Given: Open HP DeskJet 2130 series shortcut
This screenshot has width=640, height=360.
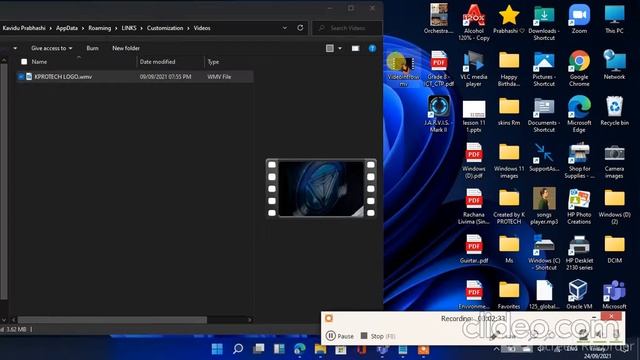Looking at the screenshot, I should (579, 252).
